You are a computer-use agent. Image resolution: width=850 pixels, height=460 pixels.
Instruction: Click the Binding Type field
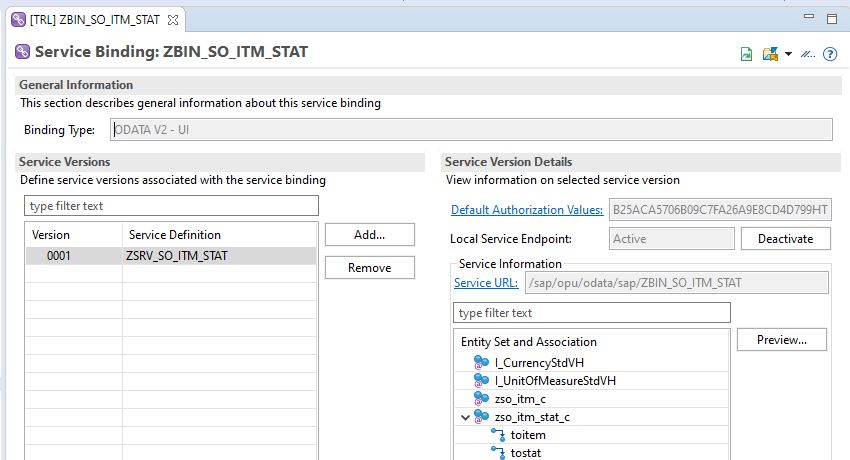coord(471,129)
